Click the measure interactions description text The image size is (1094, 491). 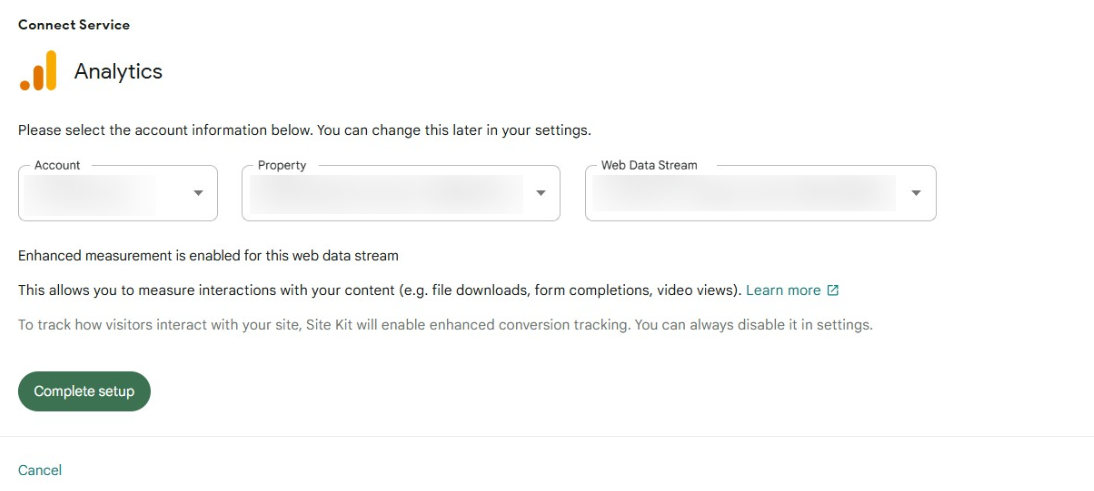380,290
